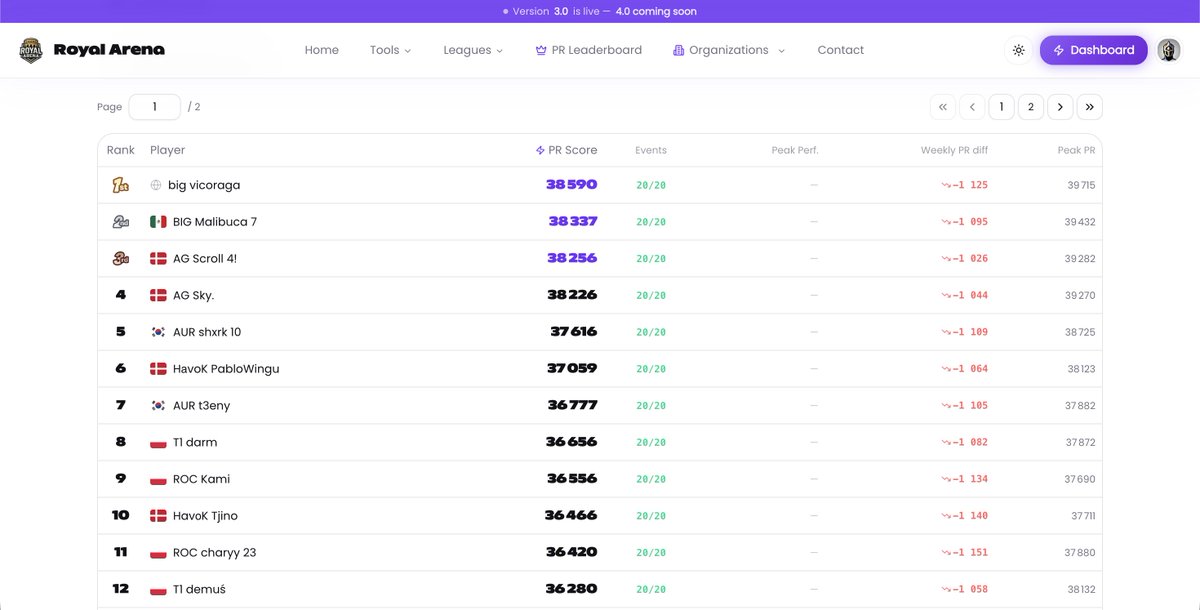This screenshot has height=610, width=1200.
Task: Click the '4.0 coming soon' banner text
Action: coord(656,12)
